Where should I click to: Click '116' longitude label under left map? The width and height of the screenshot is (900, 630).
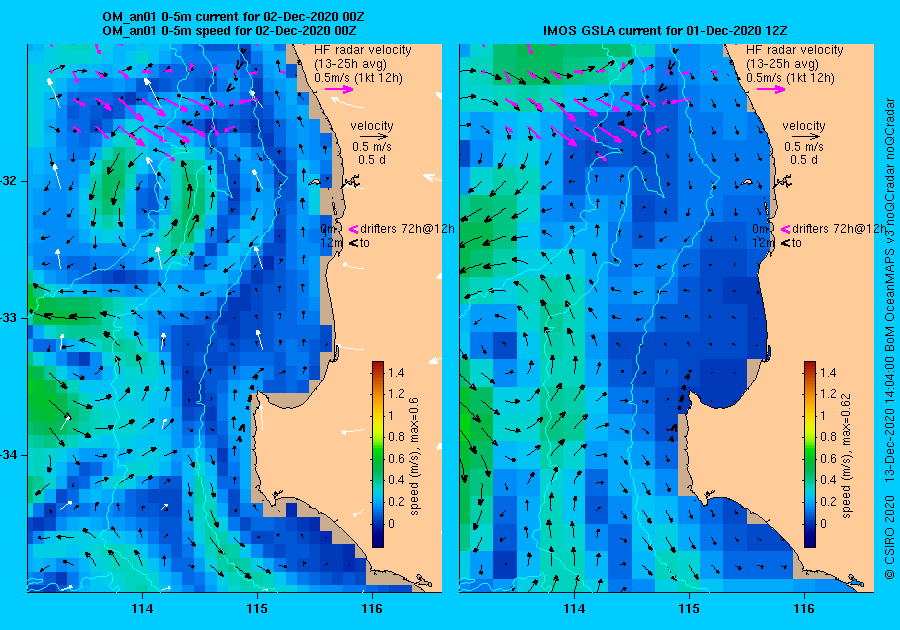[372, 609]
